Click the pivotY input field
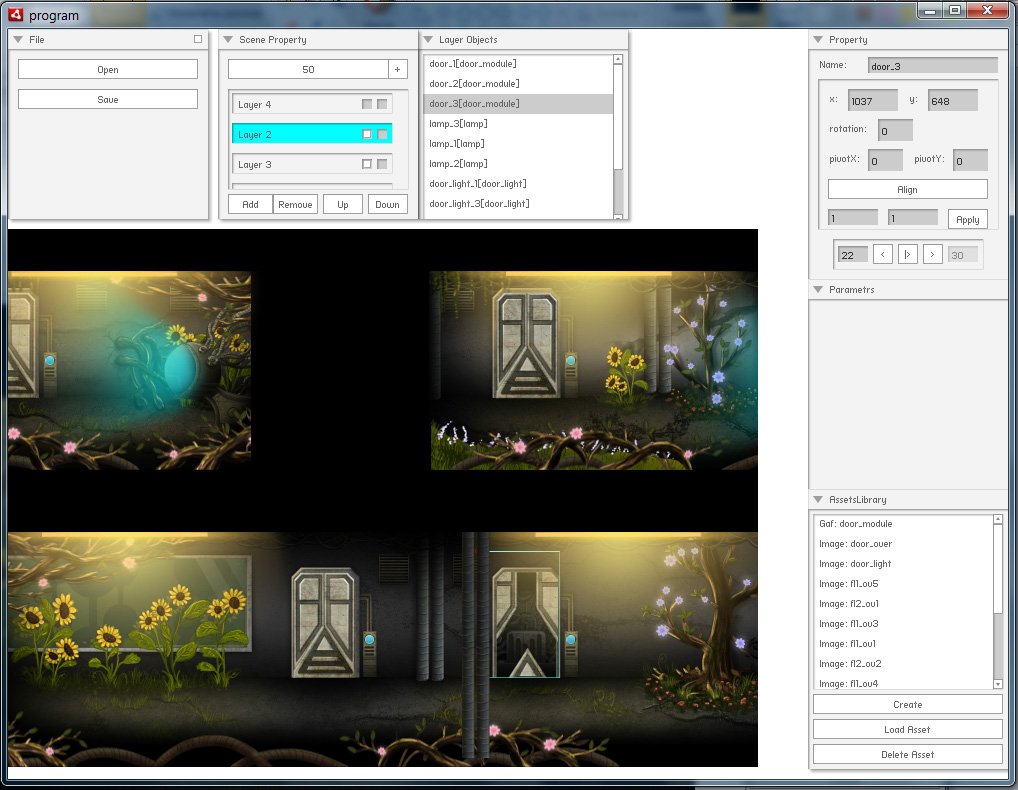 point(971,160)
